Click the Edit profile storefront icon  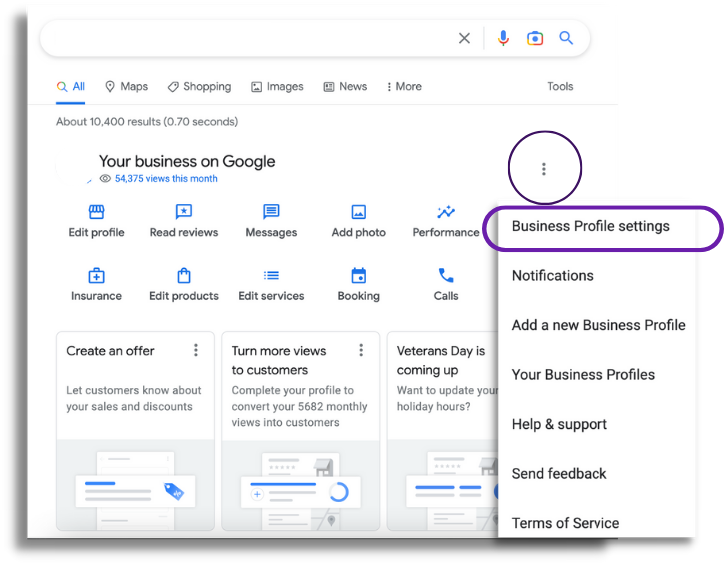[96, 212]
